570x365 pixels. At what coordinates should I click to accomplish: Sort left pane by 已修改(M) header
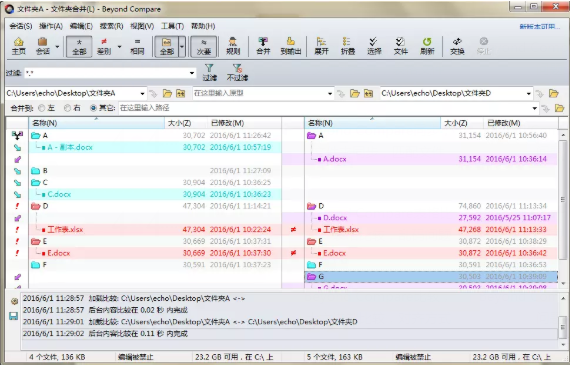click(244, 123)
